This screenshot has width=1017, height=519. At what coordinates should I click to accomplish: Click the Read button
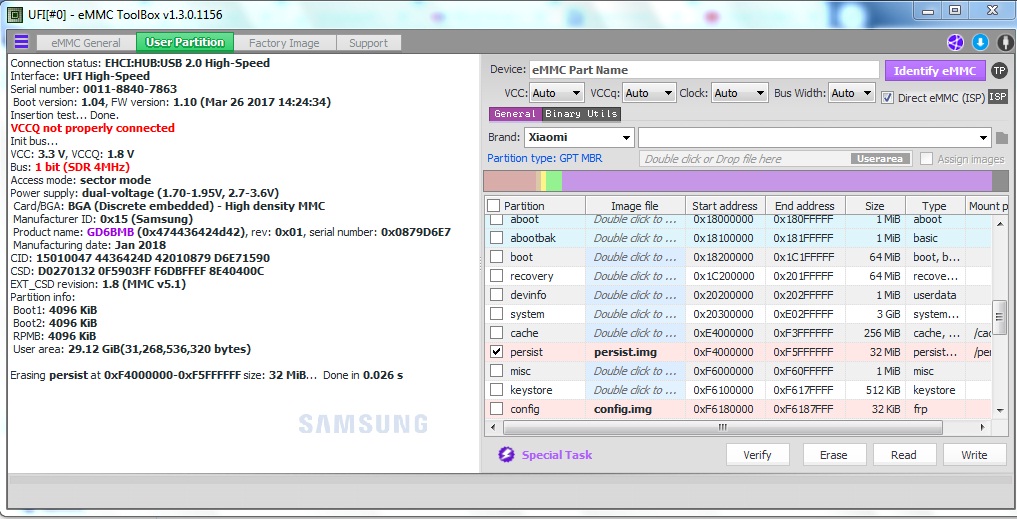903,455
